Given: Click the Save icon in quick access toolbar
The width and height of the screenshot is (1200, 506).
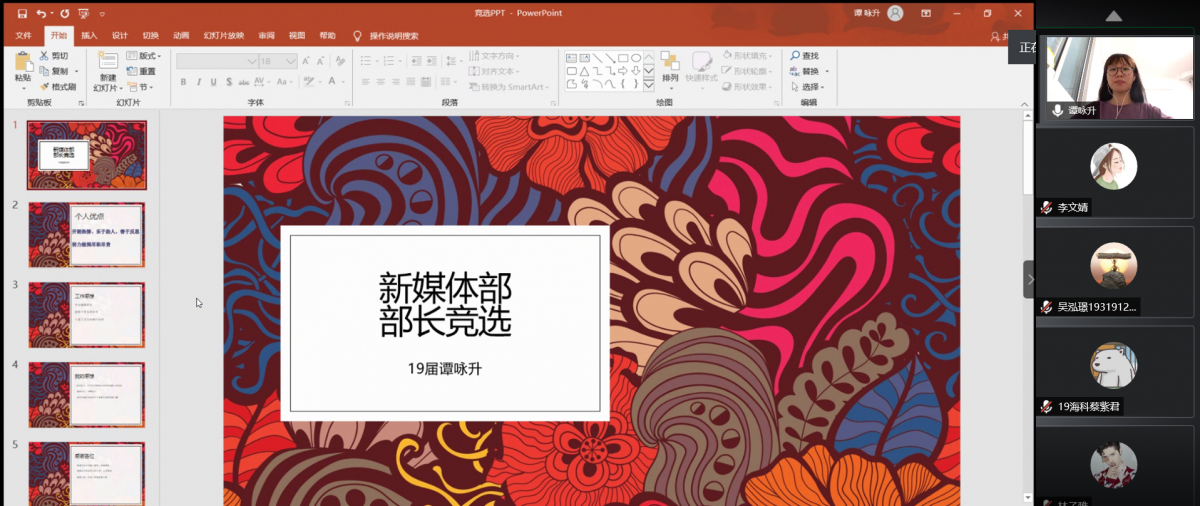Looking at the screenshot, I should (x=22, y=14).
